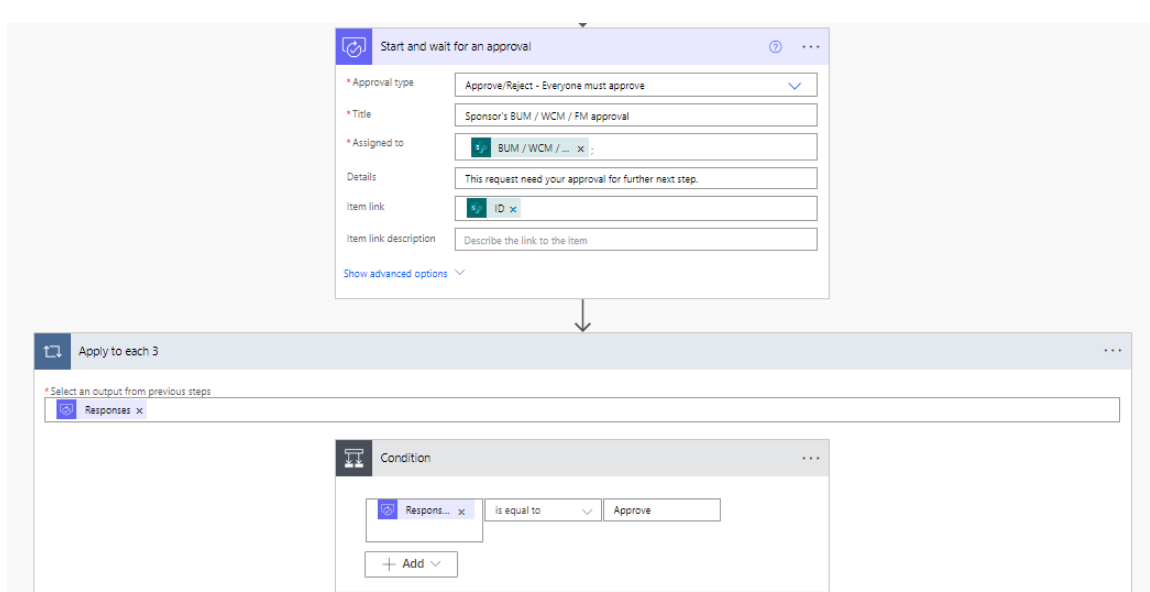Click the Item link description field
The image size is (1150, 592).
click(x=636, y=240)
